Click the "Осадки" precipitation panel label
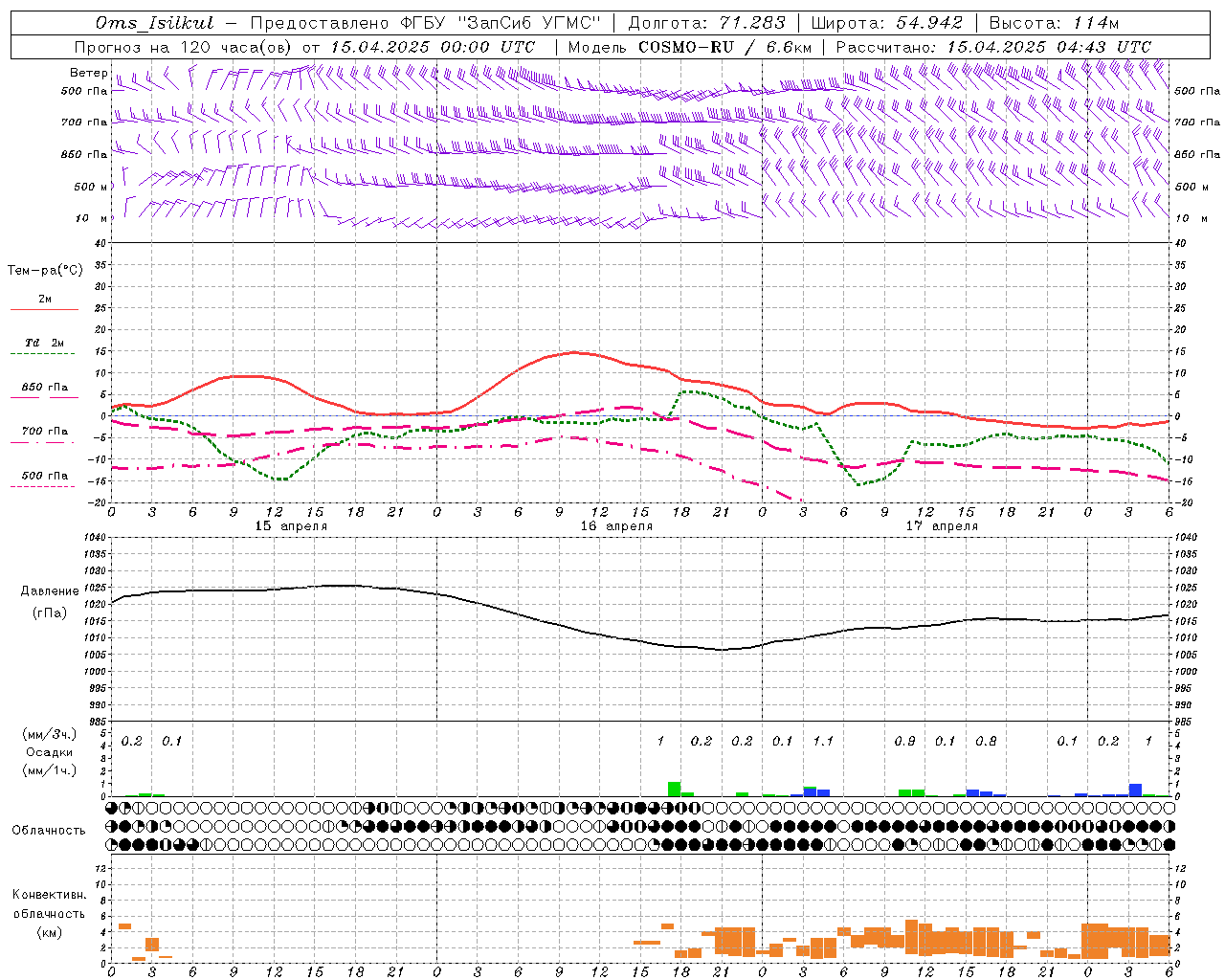This screenshot has height=980, width=1225. pyautogui.click(x=50, y=752)
